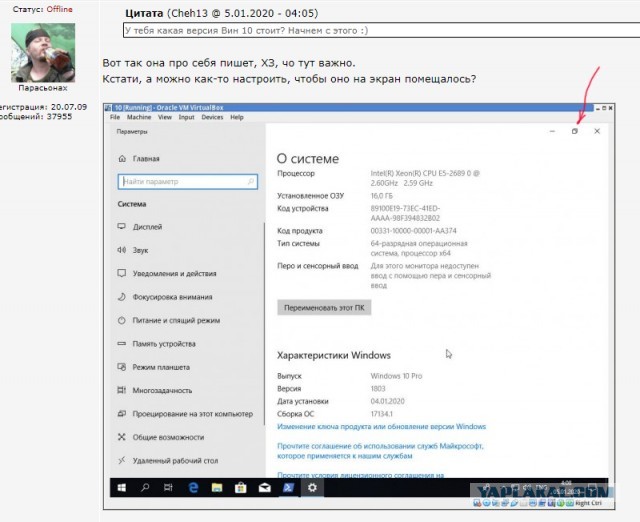Open Звук sound settings

[133, 250]
